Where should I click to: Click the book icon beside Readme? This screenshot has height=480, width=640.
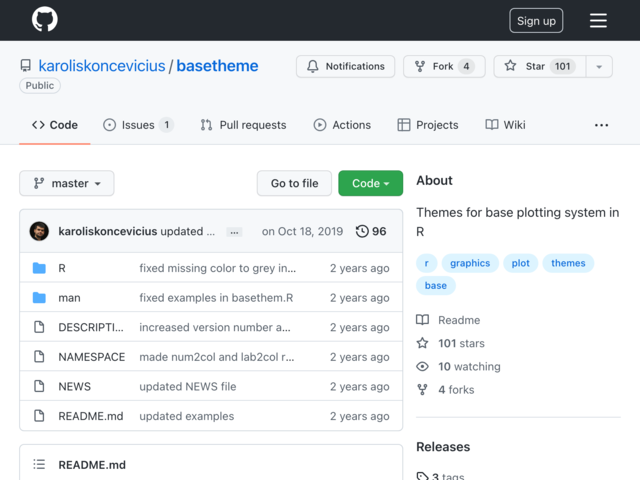(x=422, y=320)
